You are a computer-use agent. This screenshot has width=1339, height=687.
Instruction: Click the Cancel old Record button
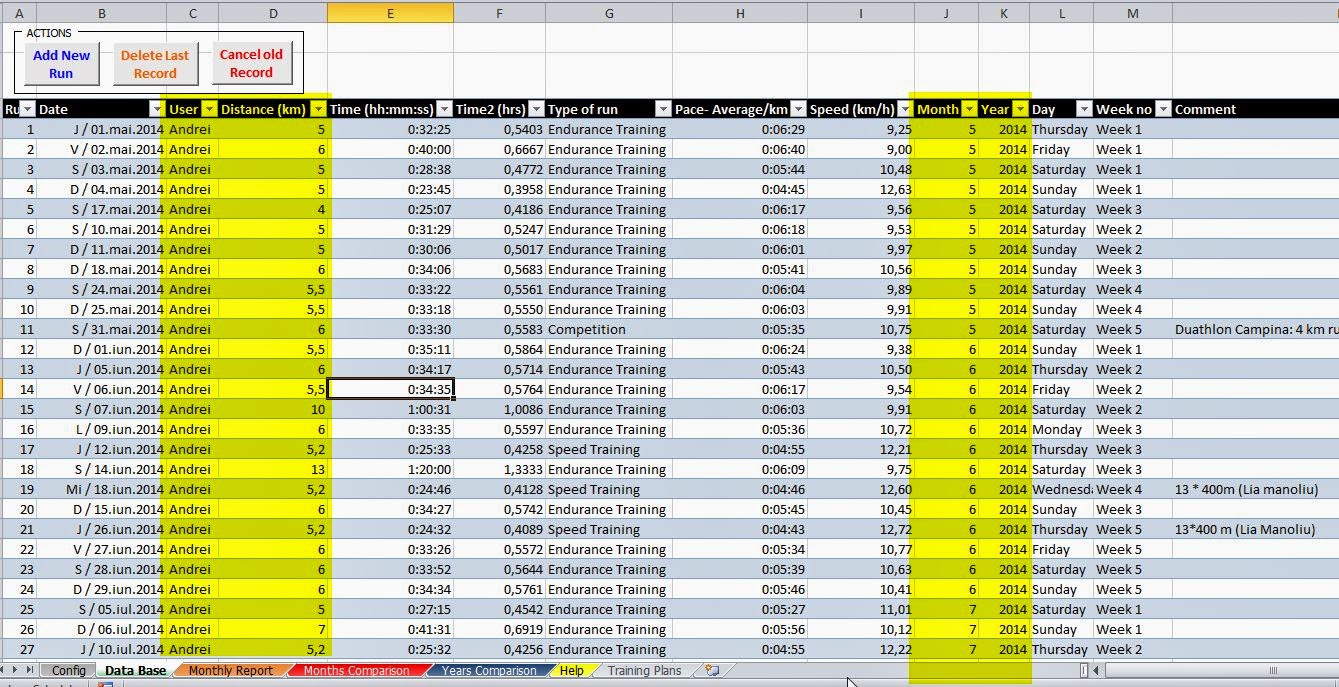point(251,63)
